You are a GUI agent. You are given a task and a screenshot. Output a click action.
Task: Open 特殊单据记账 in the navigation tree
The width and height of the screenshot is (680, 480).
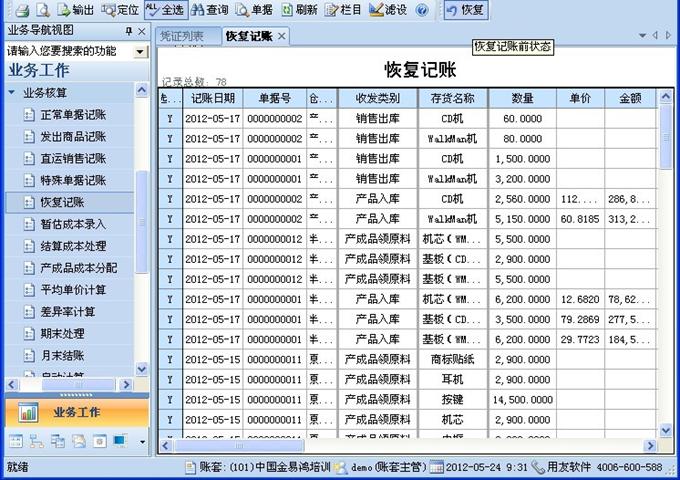coord(73,180)
